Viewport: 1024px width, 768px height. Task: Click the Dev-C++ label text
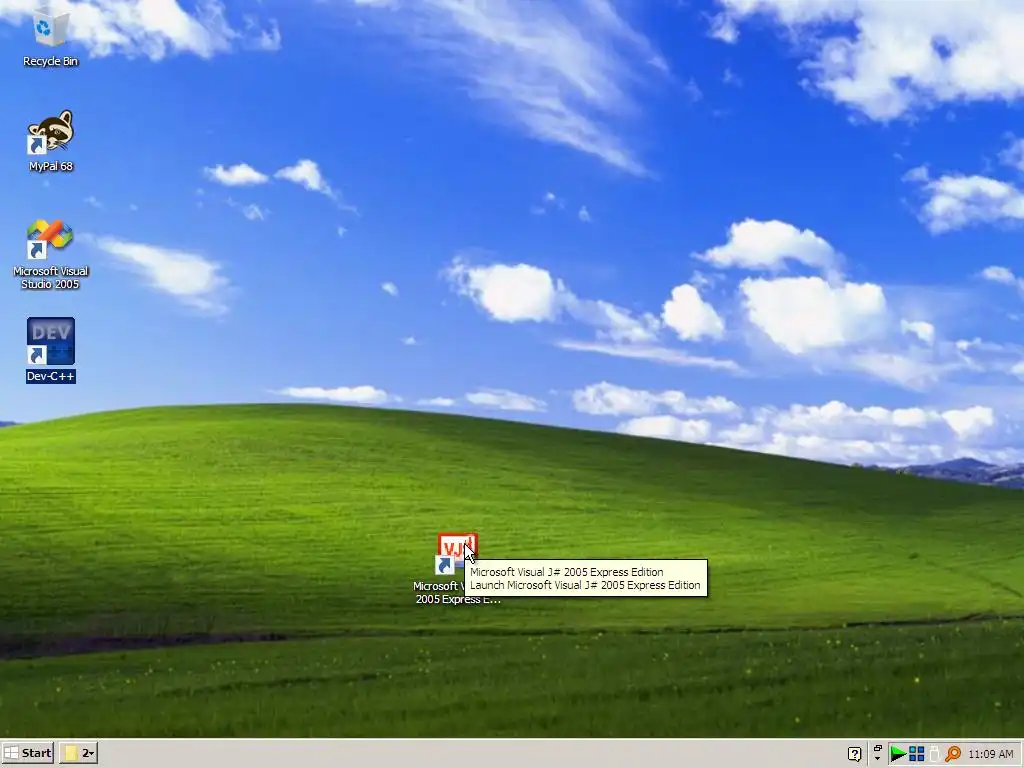tap(50, 376)
